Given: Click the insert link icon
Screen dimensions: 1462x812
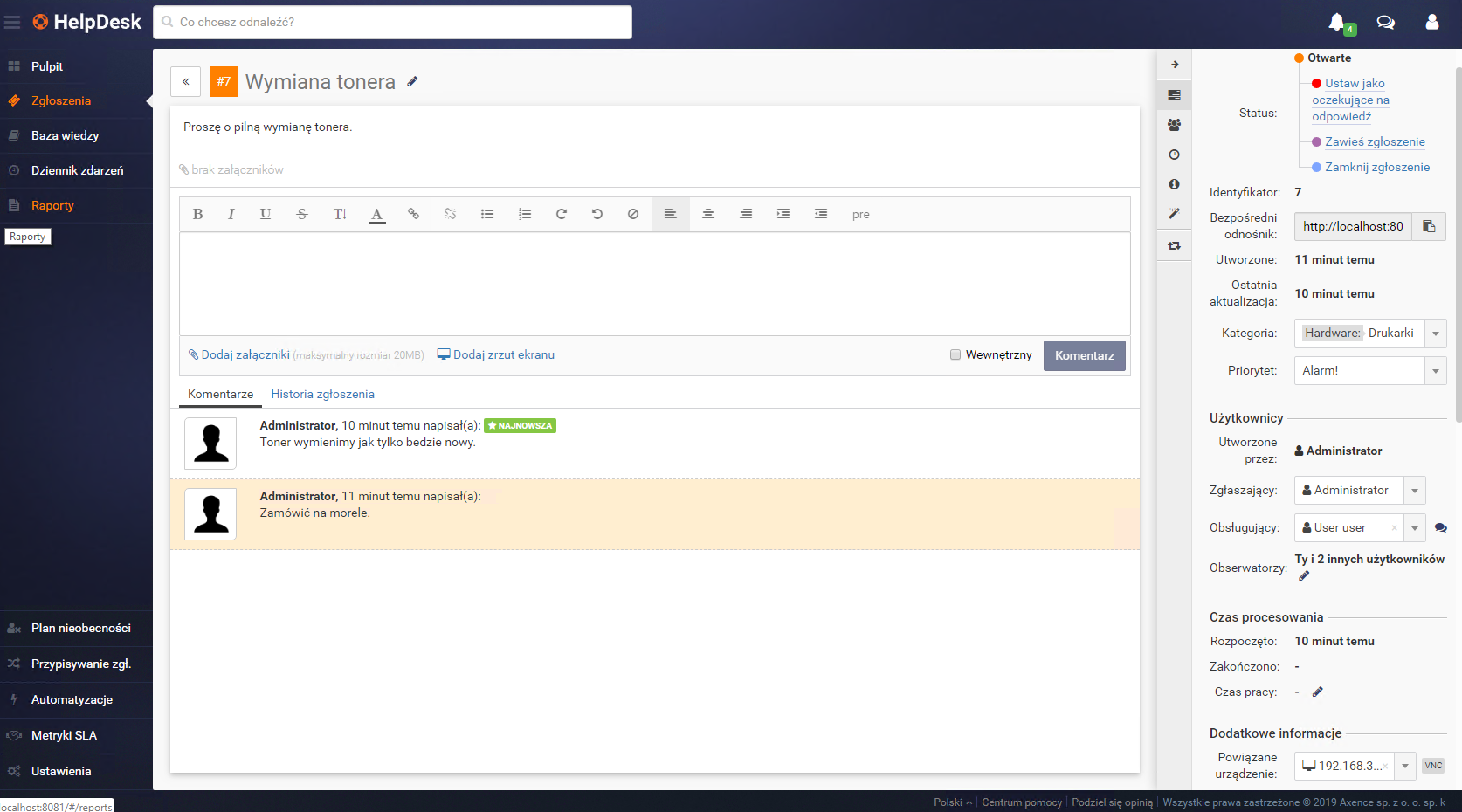Looking at the screenshot, I should 413,214.
